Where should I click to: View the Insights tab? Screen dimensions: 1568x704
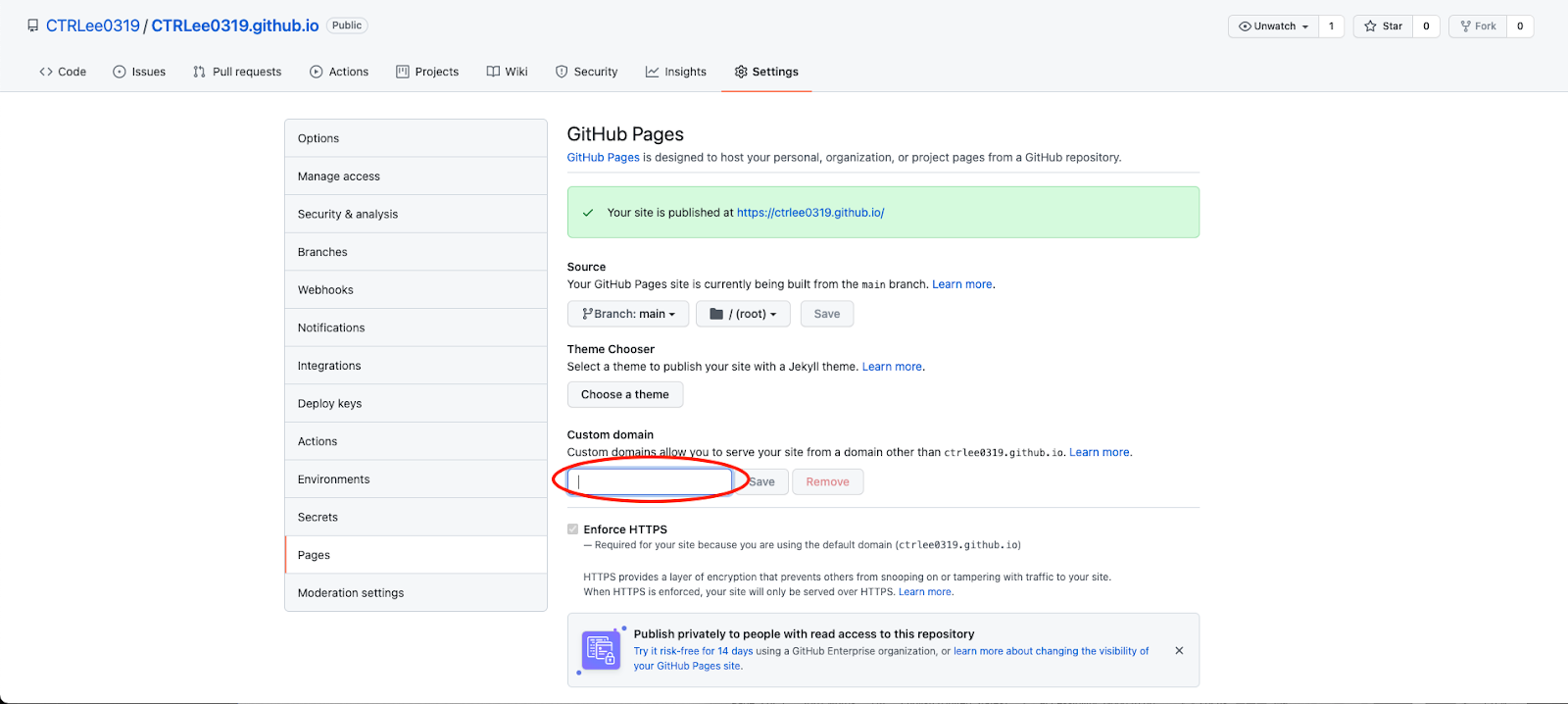(x=676, y=72)
